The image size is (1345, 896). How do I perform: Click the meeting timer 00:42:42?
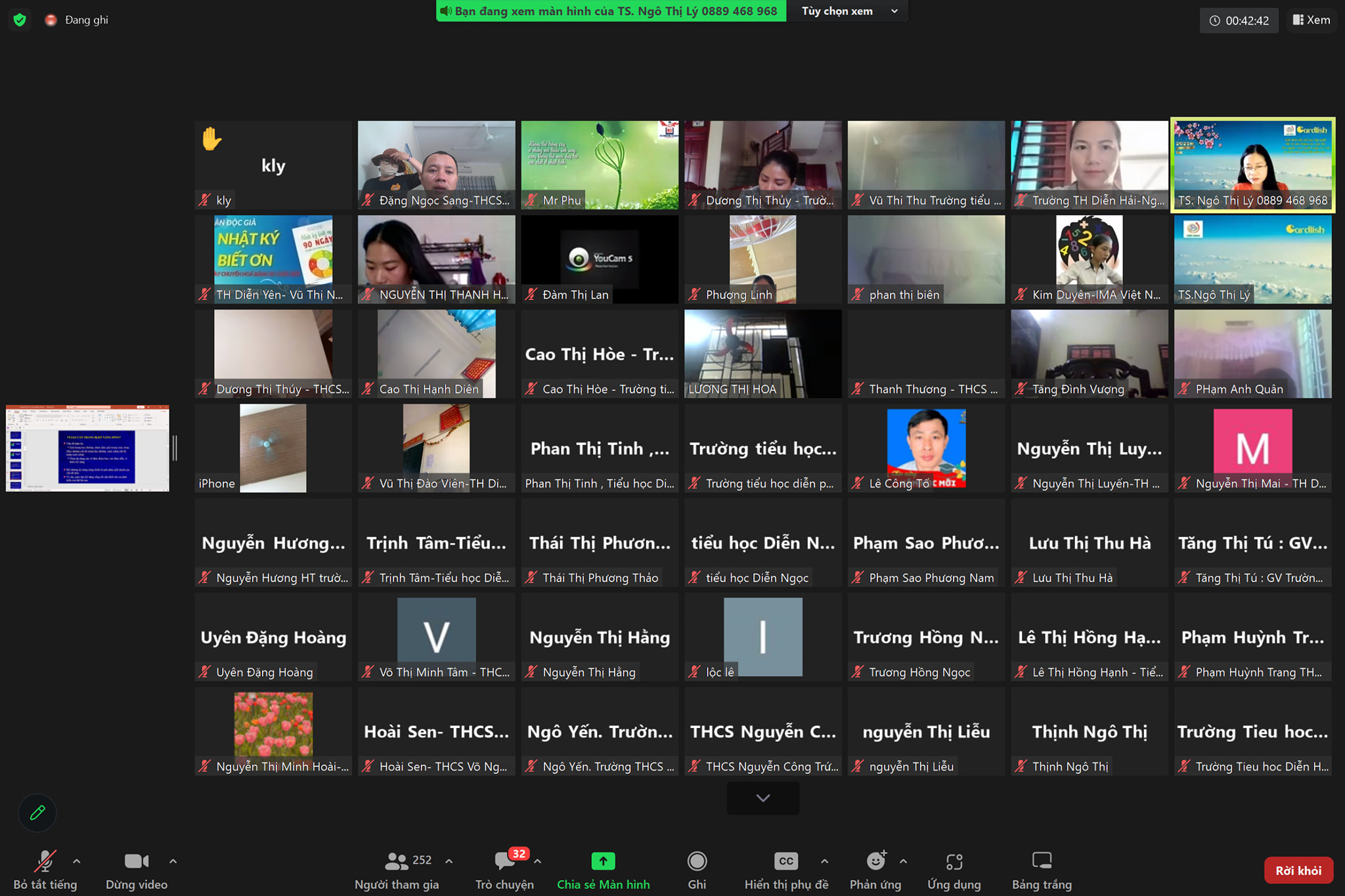[1239, 20]
